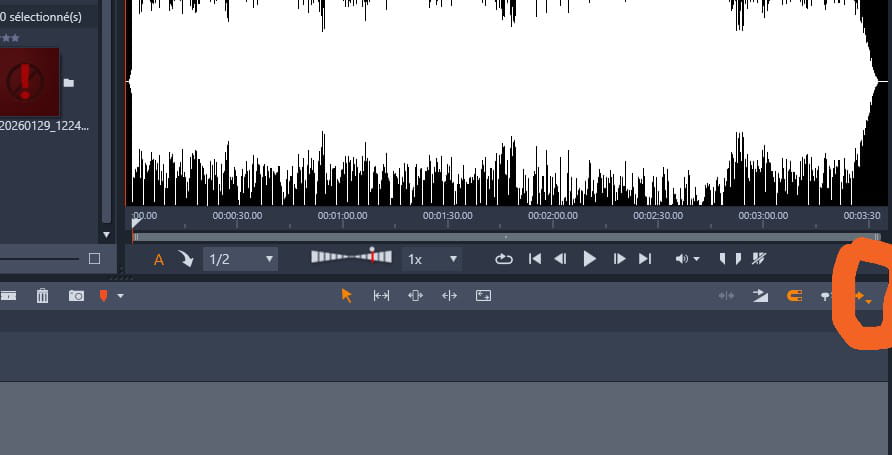
Task: Start playback with the Play button
Action: (590, 259)
